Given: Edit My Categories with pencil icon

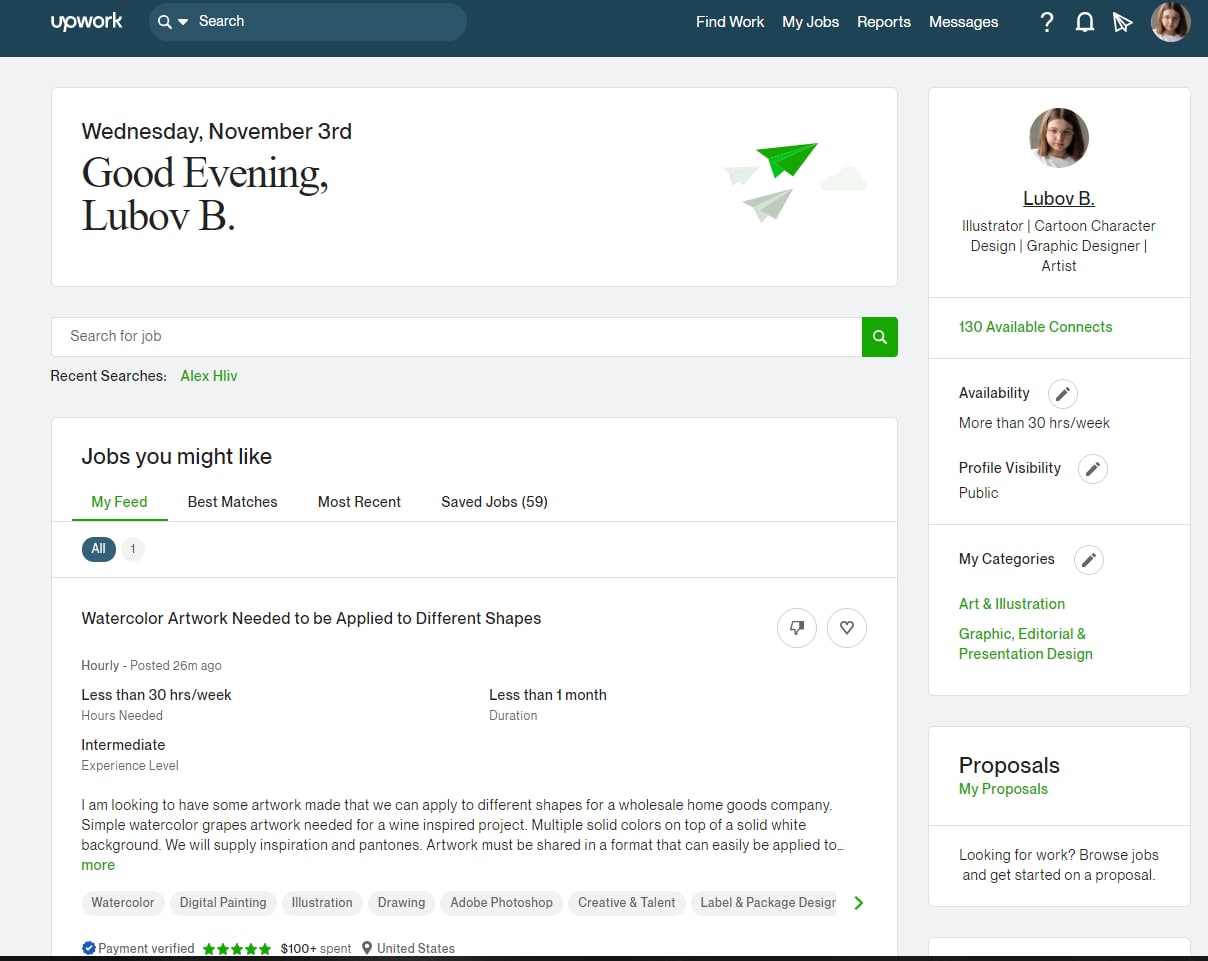Looking at the screenshot, I should (1089, 560).
